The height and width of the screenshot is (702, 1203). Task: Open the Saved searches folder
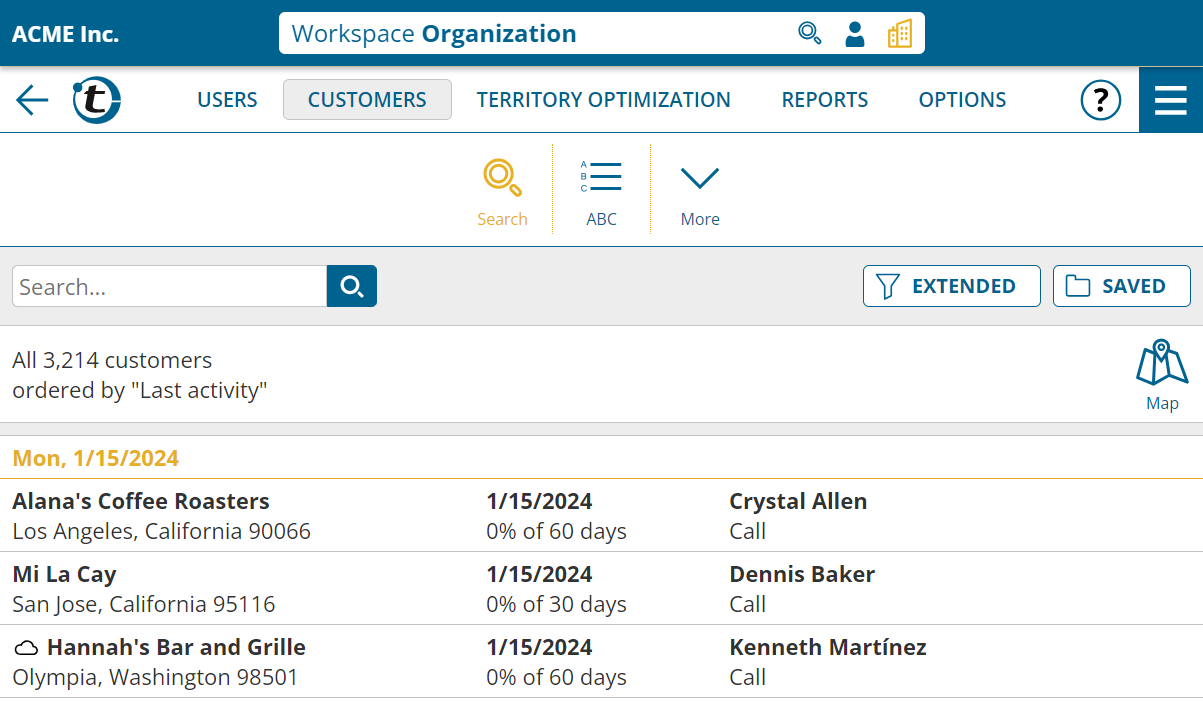point(1121,286)
